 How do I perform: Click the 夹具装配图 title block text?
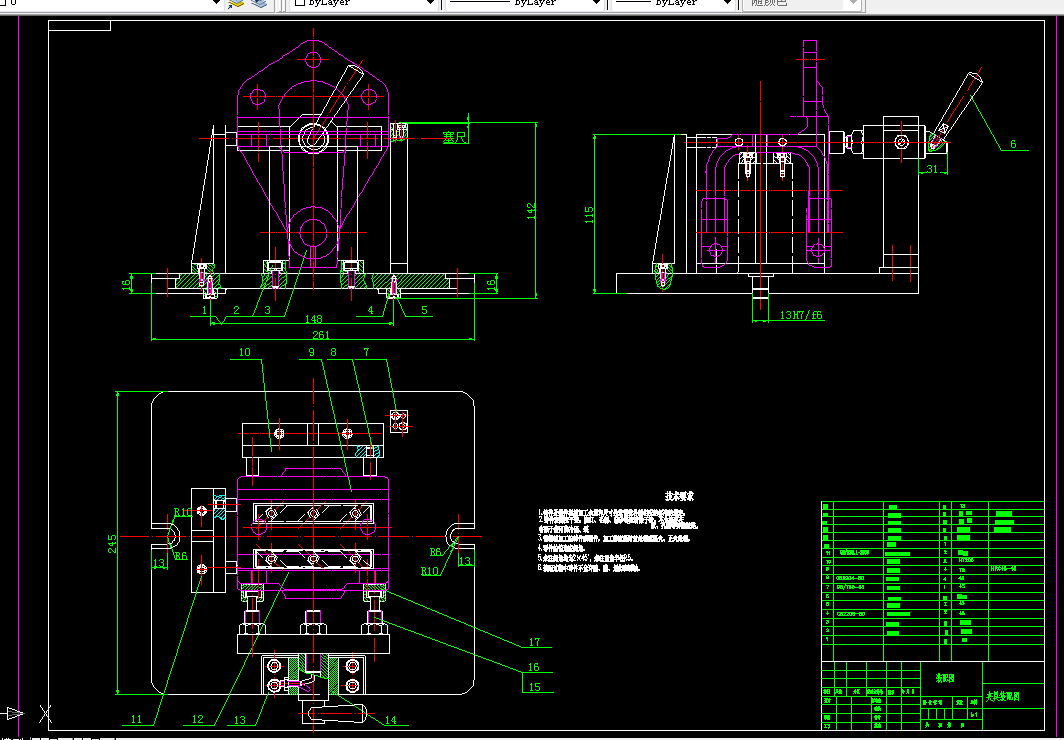(x=1003, y=696)
